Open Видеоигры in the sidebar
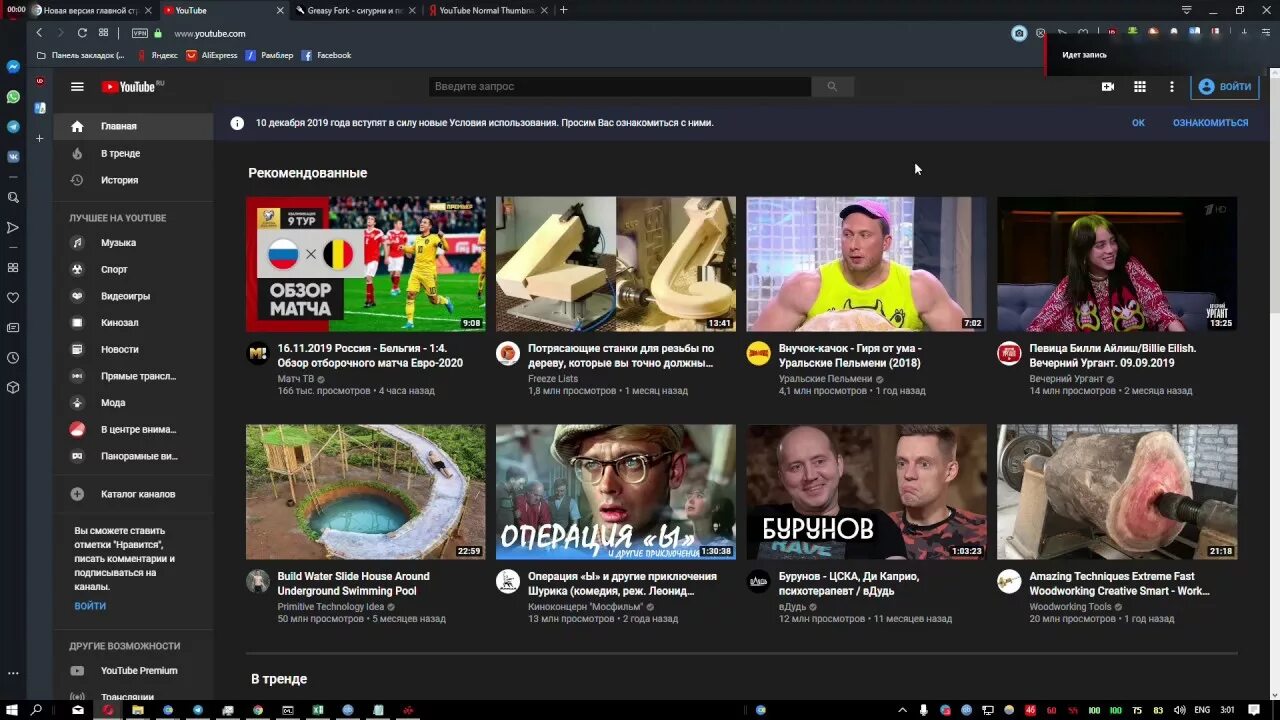1280x720 pixels. [x=133, y=296]
